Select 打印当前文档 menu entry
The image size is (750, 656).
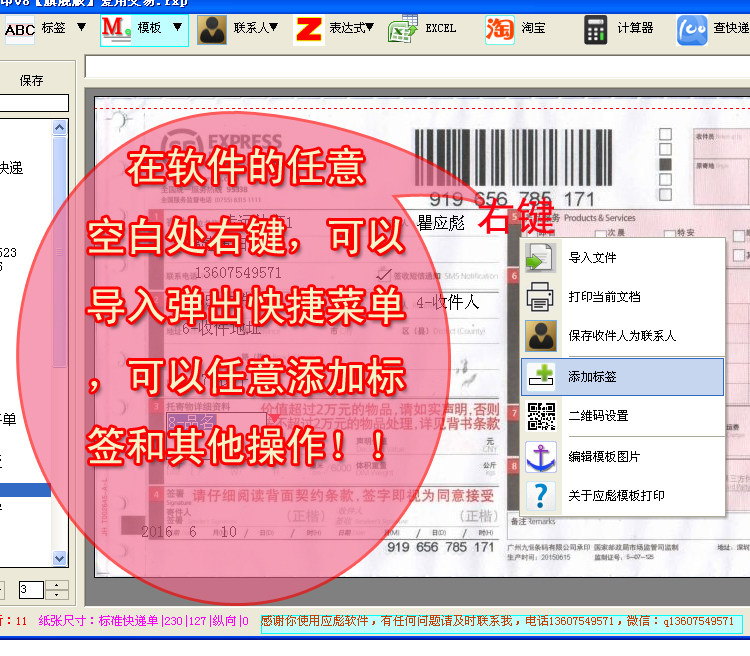tap(623, 297)
